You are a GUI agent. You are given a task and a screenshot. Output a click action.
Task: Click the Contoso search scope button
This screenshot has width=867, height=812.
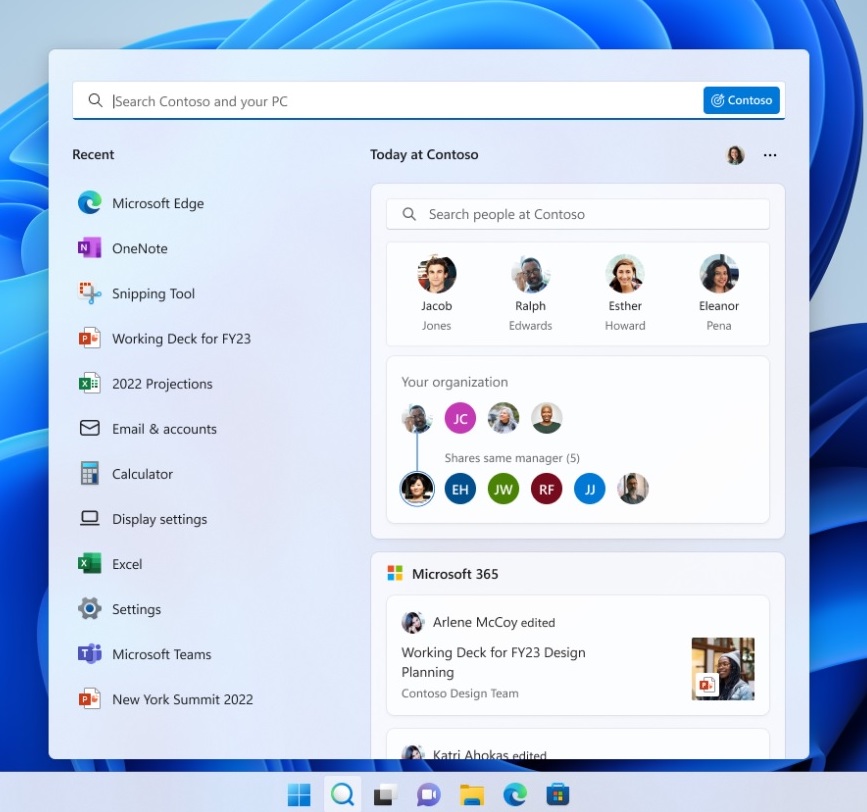[741, 100]
